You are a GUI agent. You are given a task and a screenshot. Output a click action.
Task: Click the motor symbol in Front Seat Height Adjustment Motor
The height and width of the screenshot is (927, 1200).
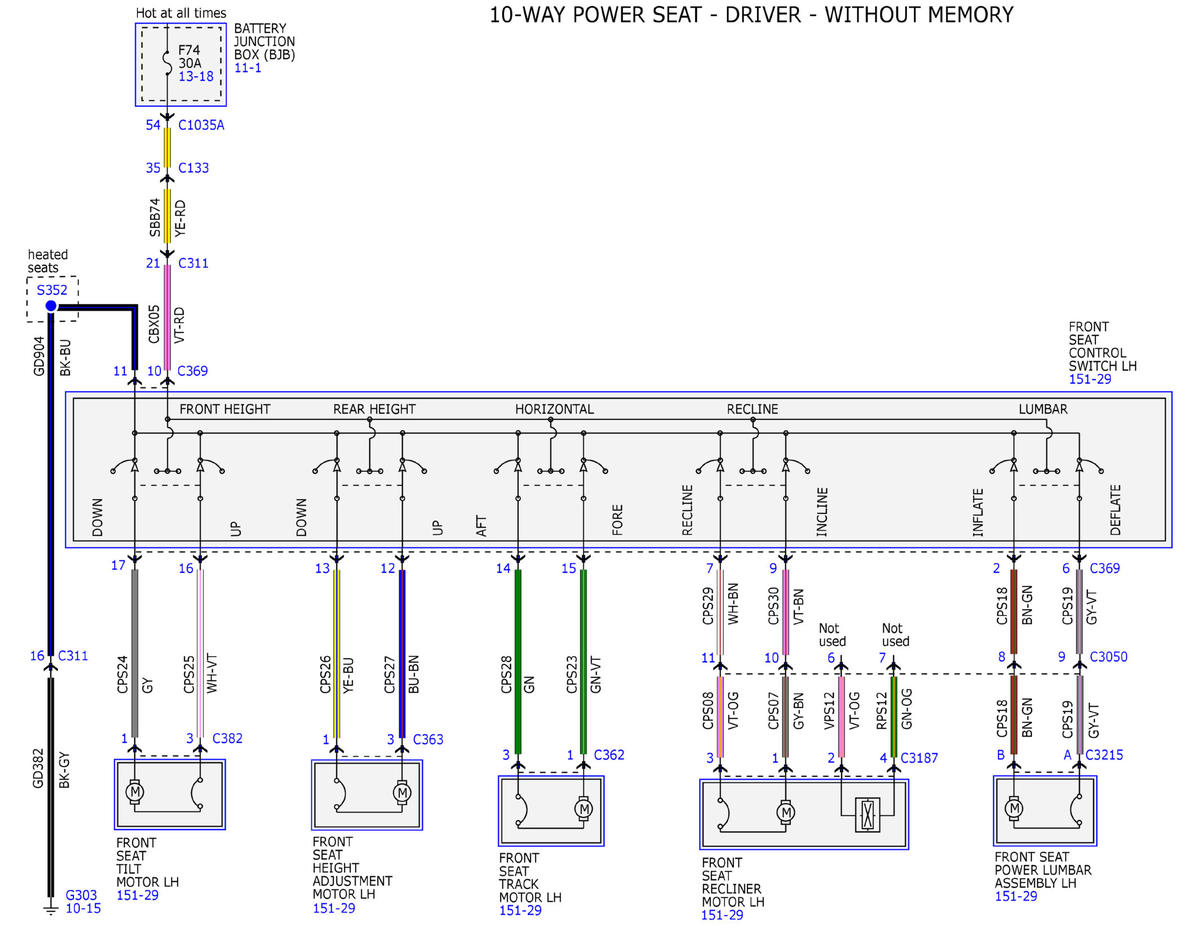[x=402, y=793]
